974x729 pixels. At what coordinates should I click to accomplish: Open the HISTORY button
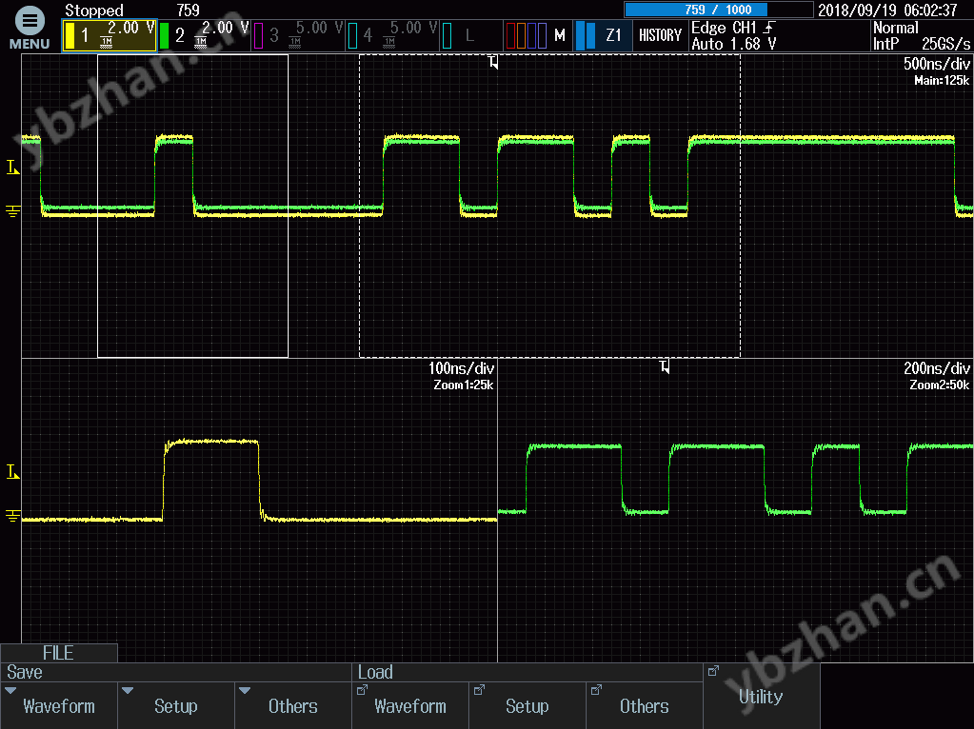660,36
